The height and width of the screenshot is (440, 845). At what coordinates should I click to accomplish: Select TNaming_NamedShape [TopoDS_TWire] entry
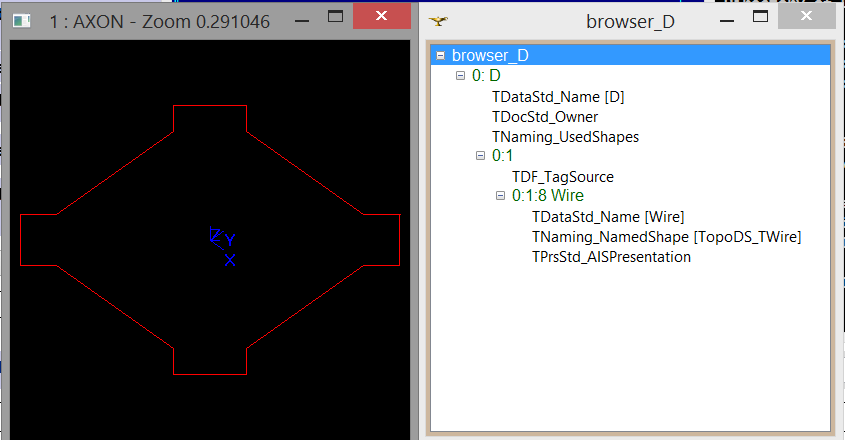coord(666,237)
